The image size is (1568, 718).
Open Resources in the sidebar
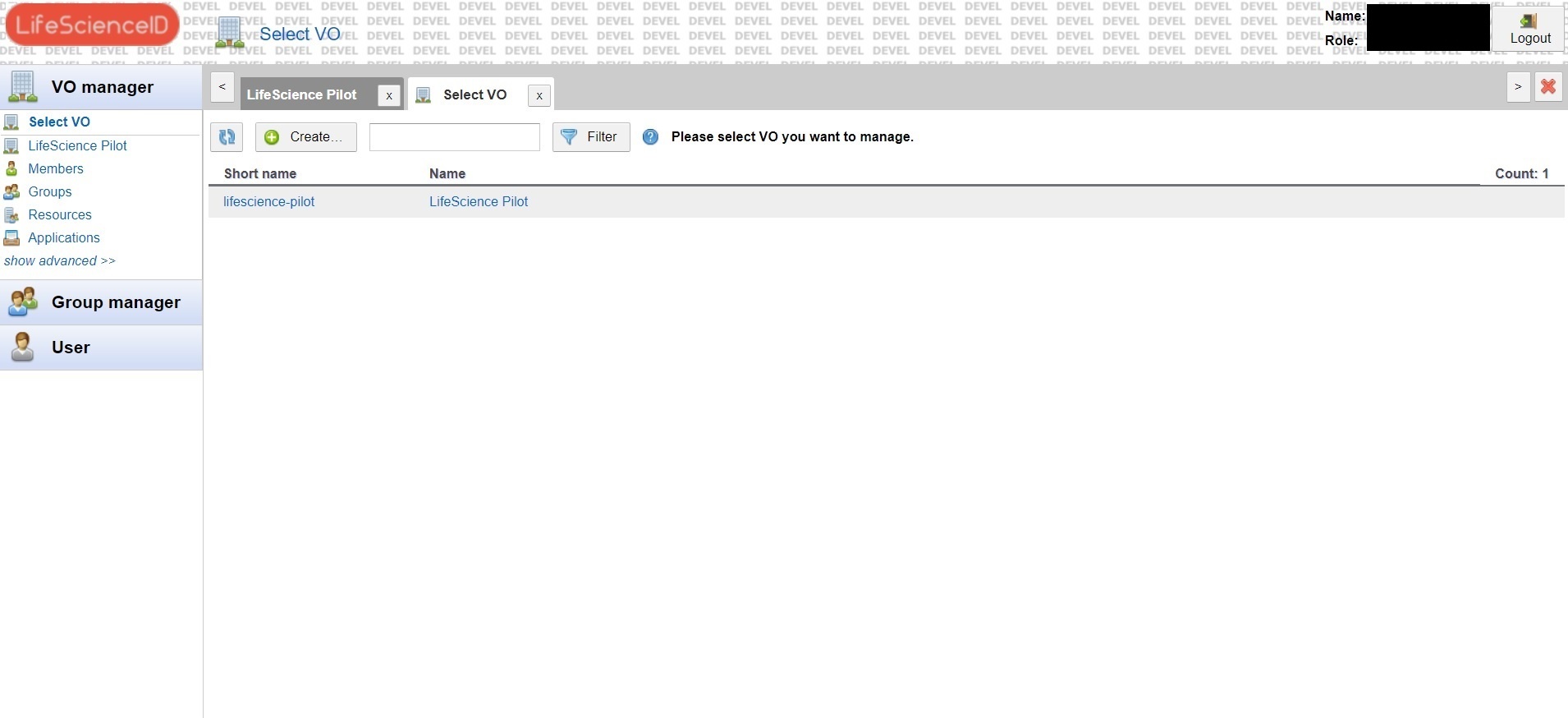point(60,214)
